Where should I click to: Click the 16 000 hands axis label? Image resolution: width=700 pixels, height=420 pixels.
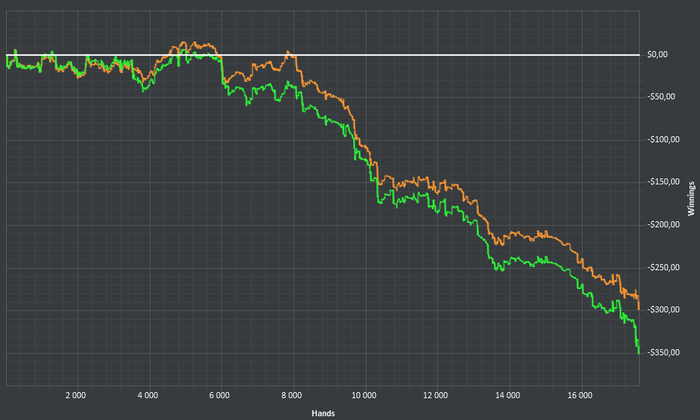click(x=580, y=395)
